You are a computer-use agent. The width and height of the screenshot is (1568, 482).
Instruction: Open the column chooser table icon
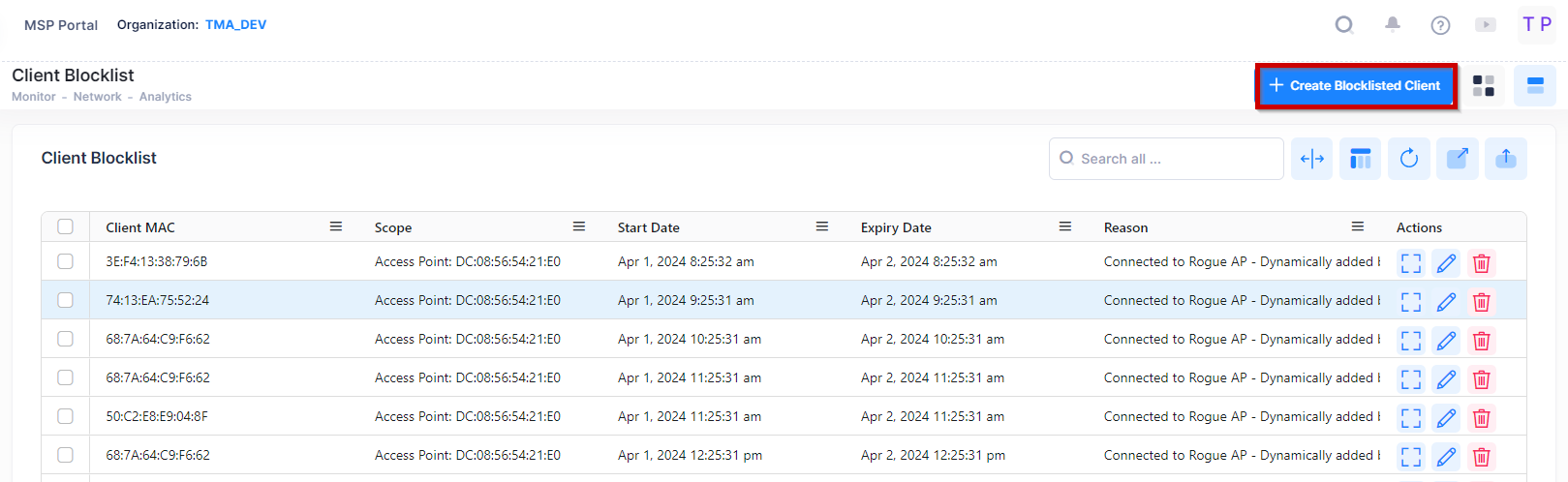pos(1360,159)
